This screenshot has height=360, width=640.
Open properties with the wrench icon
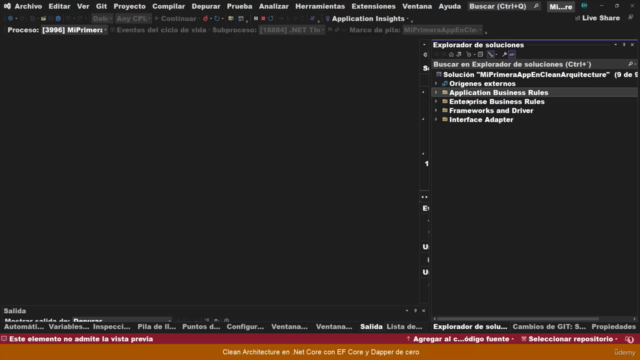(x=504, y=54)
